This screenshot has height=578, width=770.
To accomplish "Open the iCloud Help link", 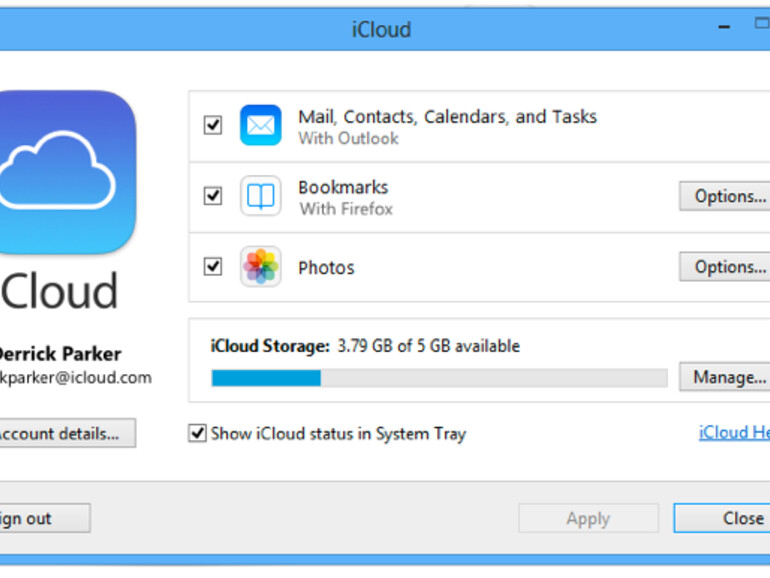I will tap(735, 433).
